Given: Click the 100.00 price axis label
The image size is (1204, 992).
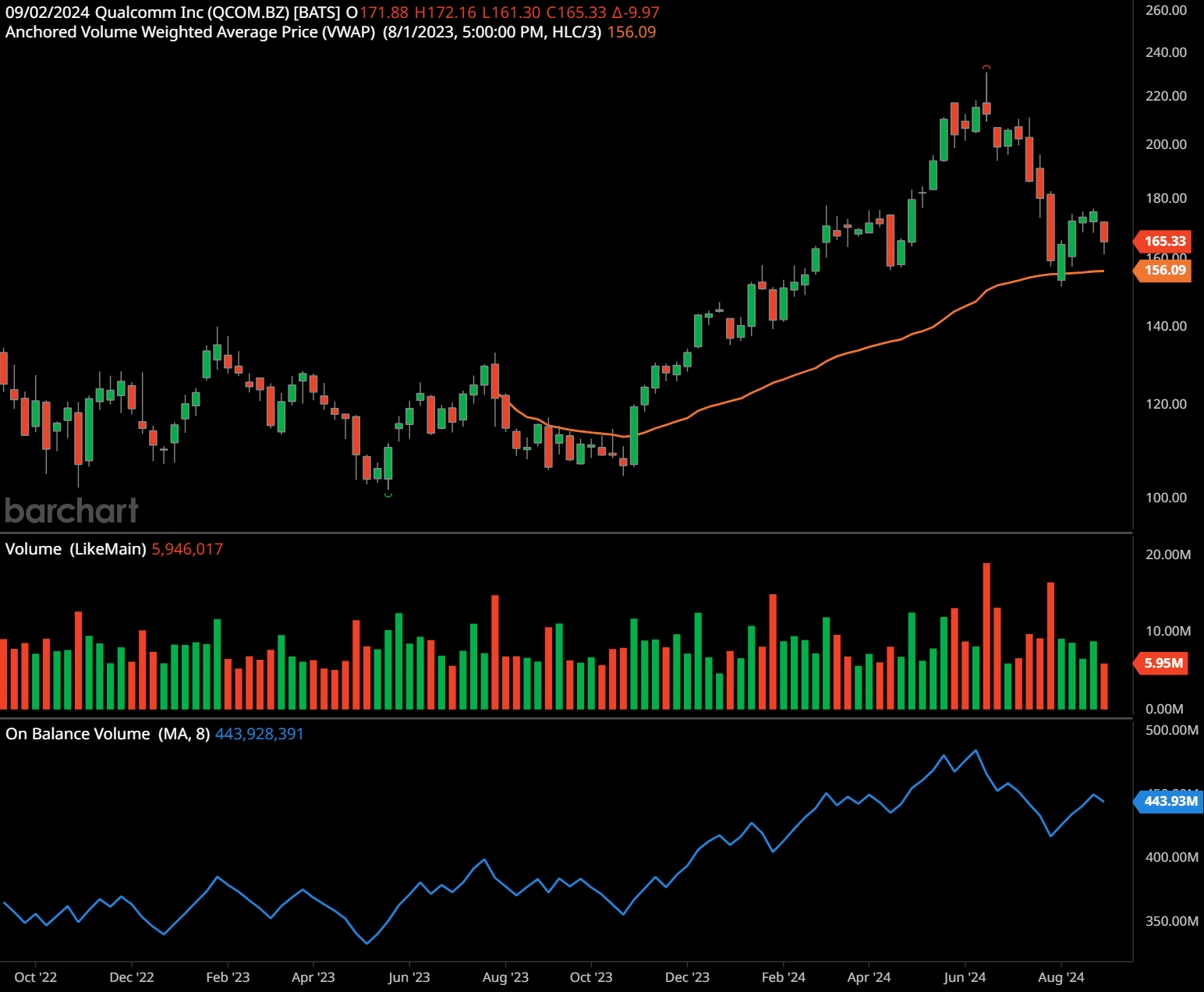Looking at the screenshot, I should coord(1166,498).
